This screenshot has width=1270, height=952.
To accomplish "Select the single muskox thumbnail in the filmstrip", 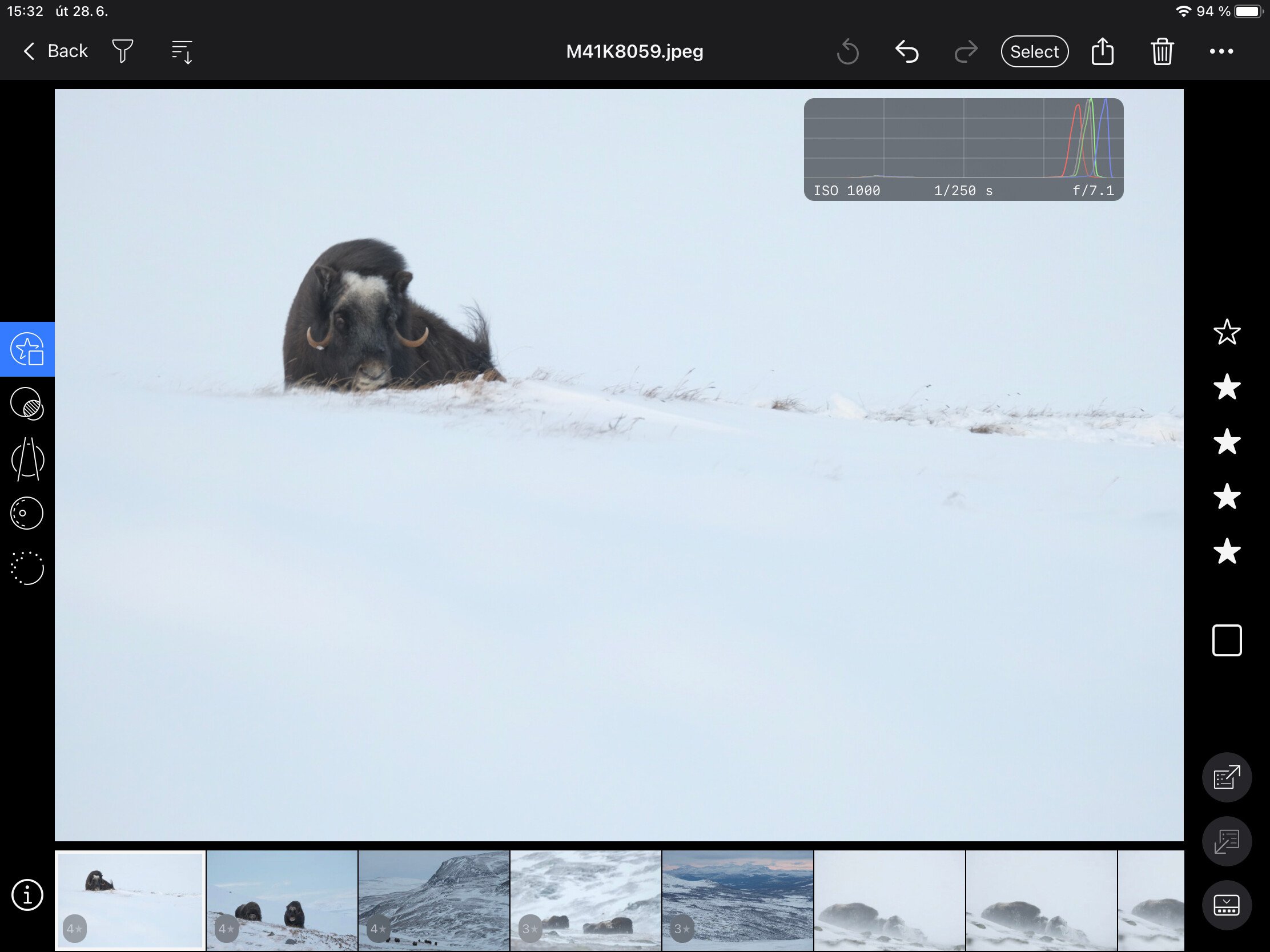I will [x=130, y=900].
